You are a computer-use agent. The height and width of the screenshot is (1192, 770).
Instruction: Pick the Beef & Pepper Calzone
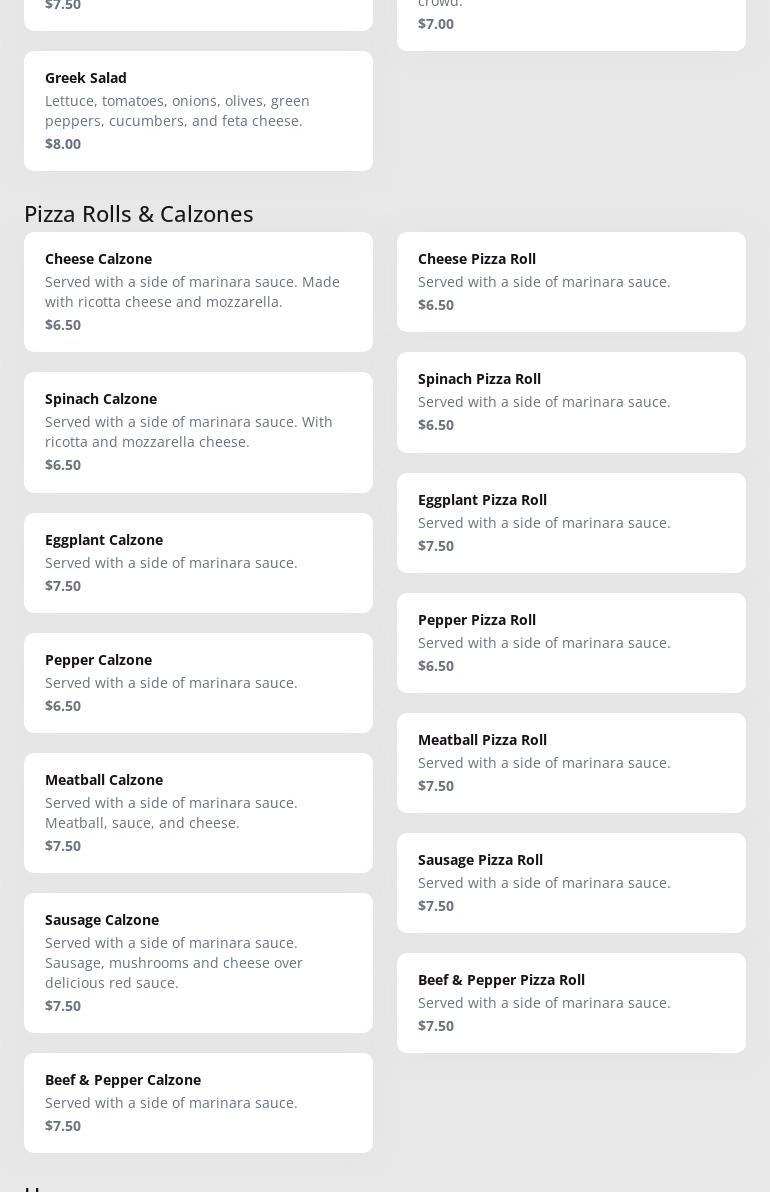pos(198,1102)
